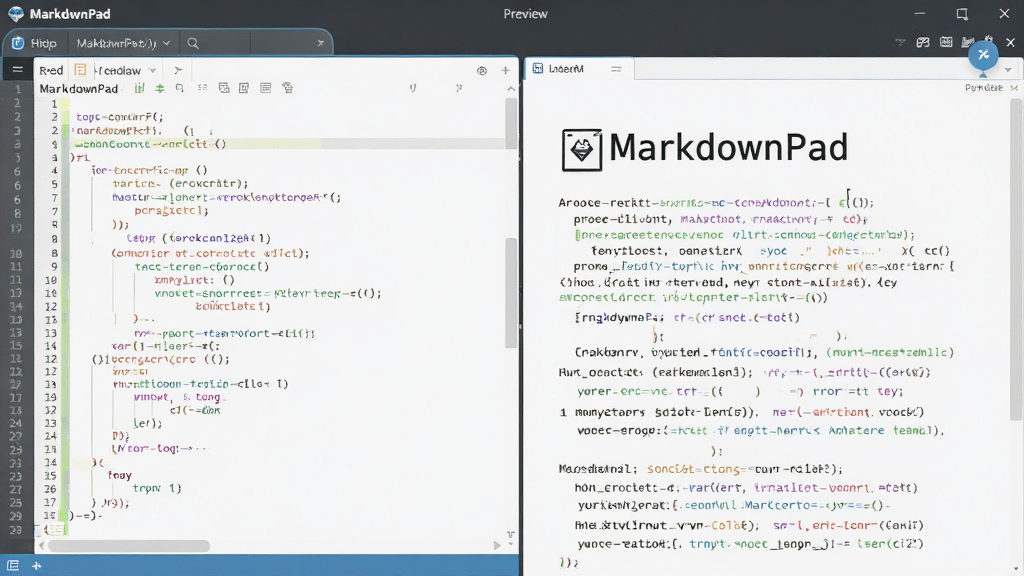
Task: Close the preview side label with small x
Action: coord(1014,88)
